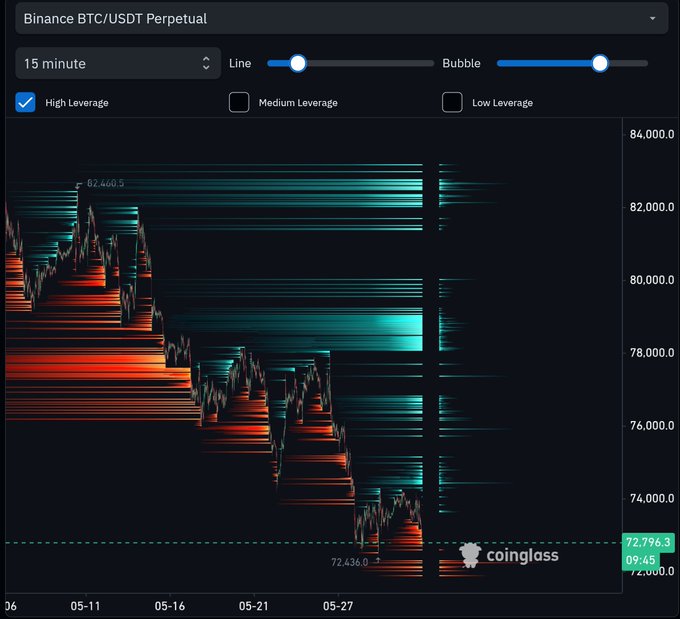Viewport: 680px width, 619px height.
Task: Click the 05-21 date axis label
Action: (254, 606)
